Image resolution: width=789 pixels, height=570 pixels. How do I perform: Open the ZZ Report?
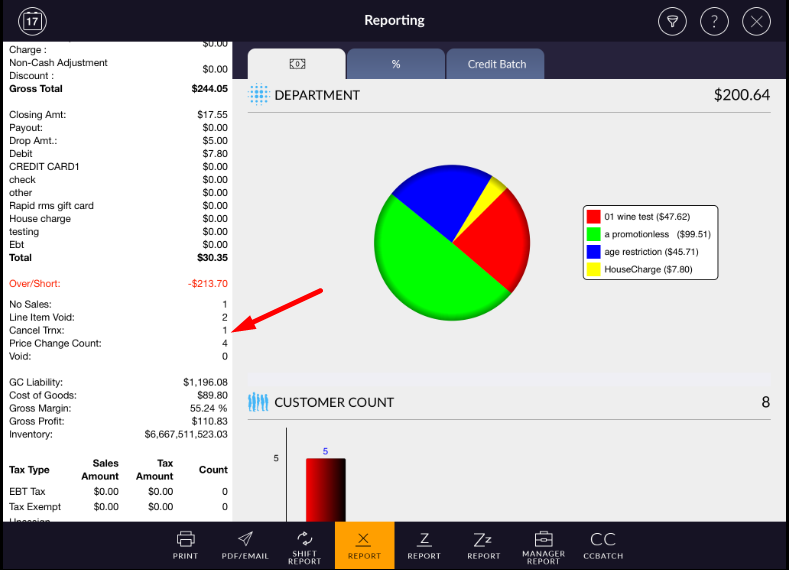pyautogui.click(x=484, y=545)
